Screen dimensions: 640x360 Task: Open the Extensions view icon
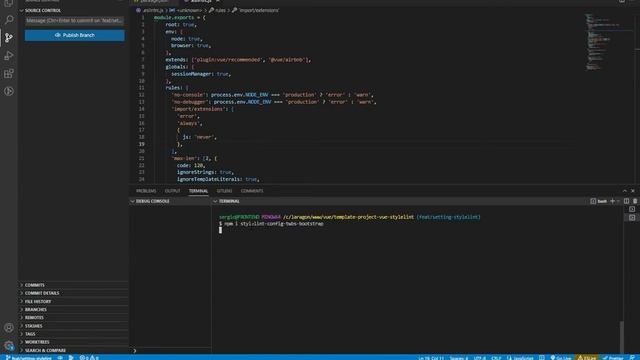pyautogui.click(x=9, y=73)
